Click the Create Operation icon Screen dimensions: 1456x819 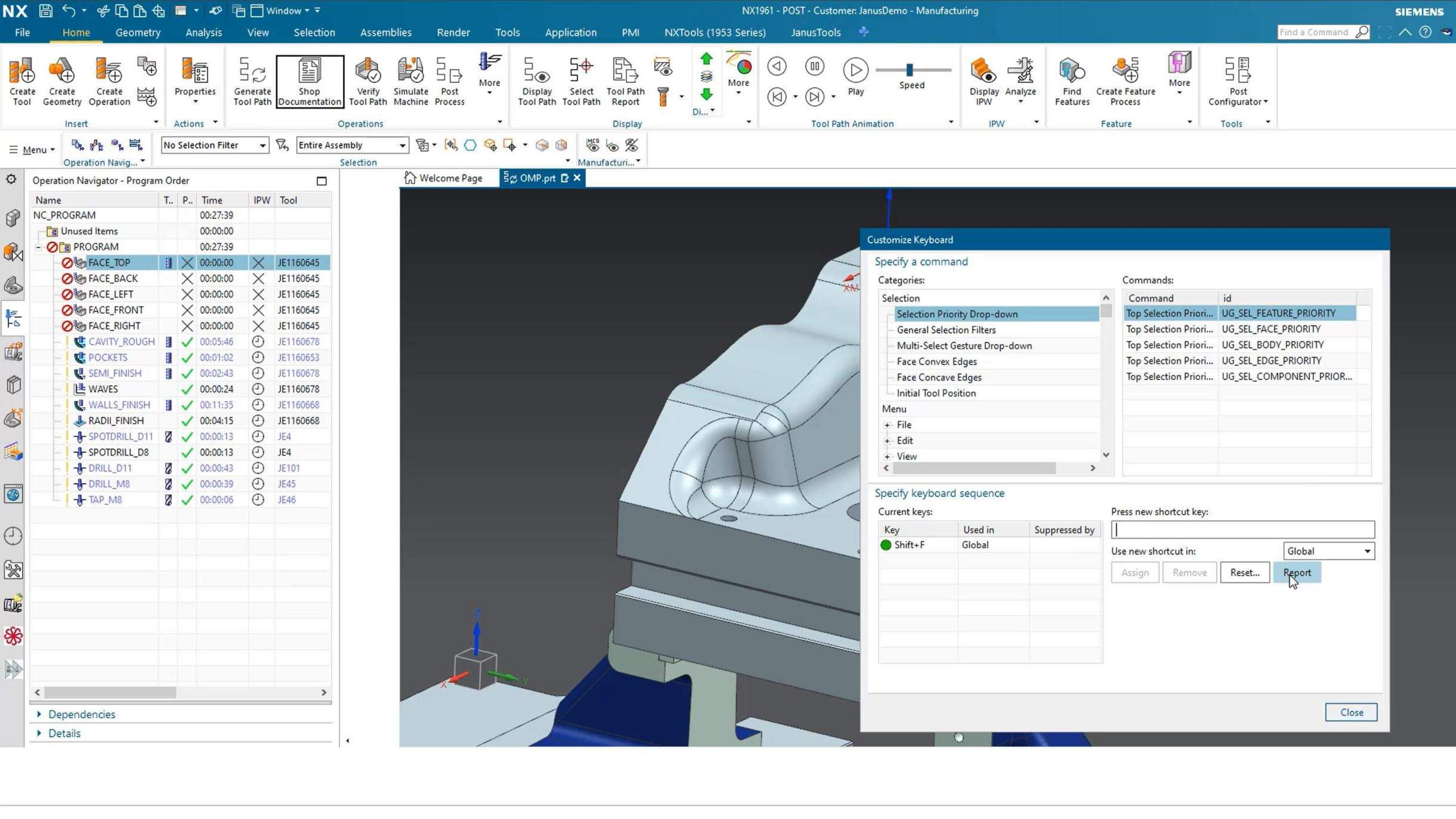(109, 80)
